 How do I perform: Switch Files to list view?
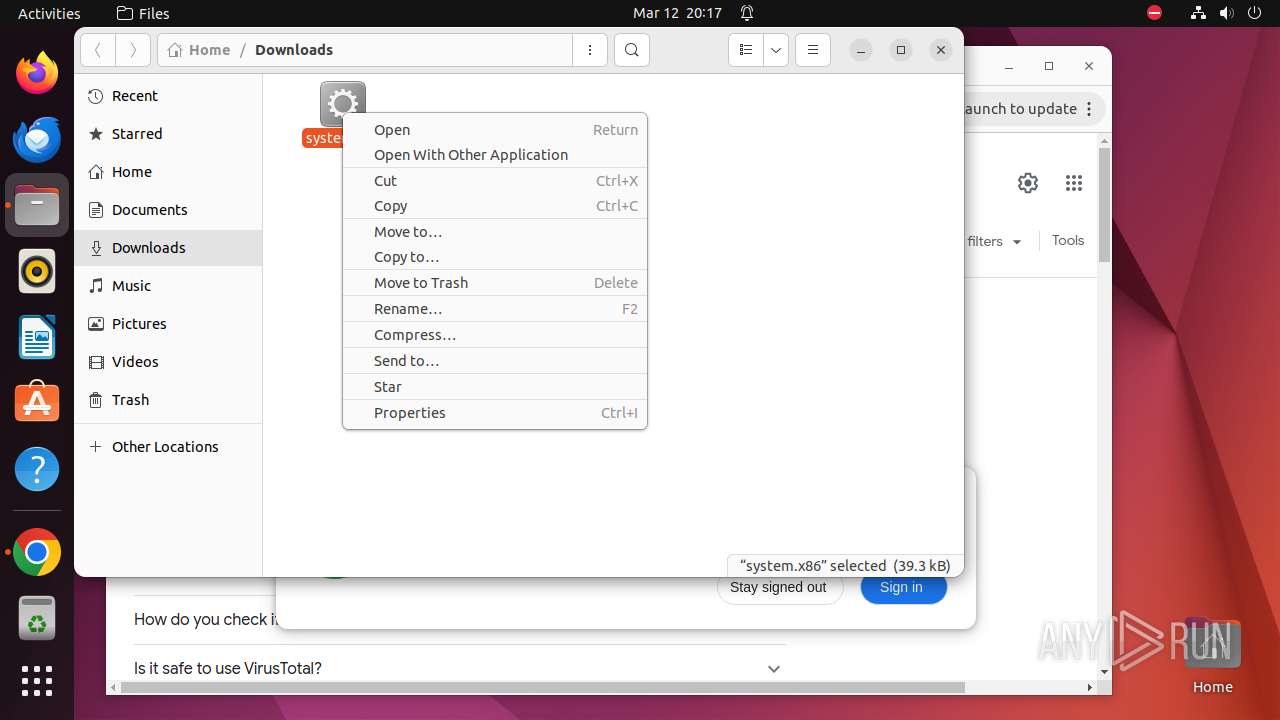tap(746, 50)
